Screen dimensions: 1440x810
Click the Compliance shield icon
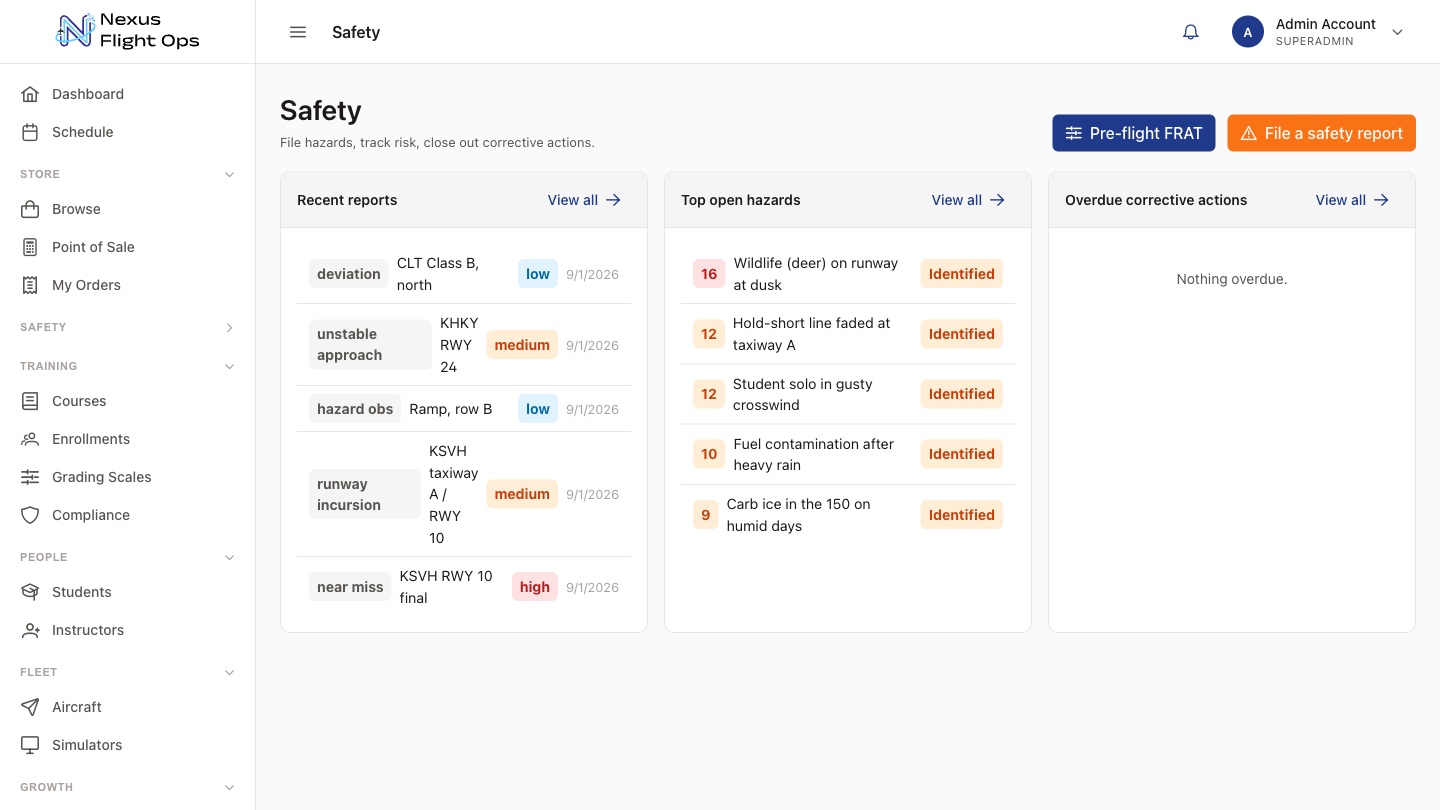tap(30, 515)
